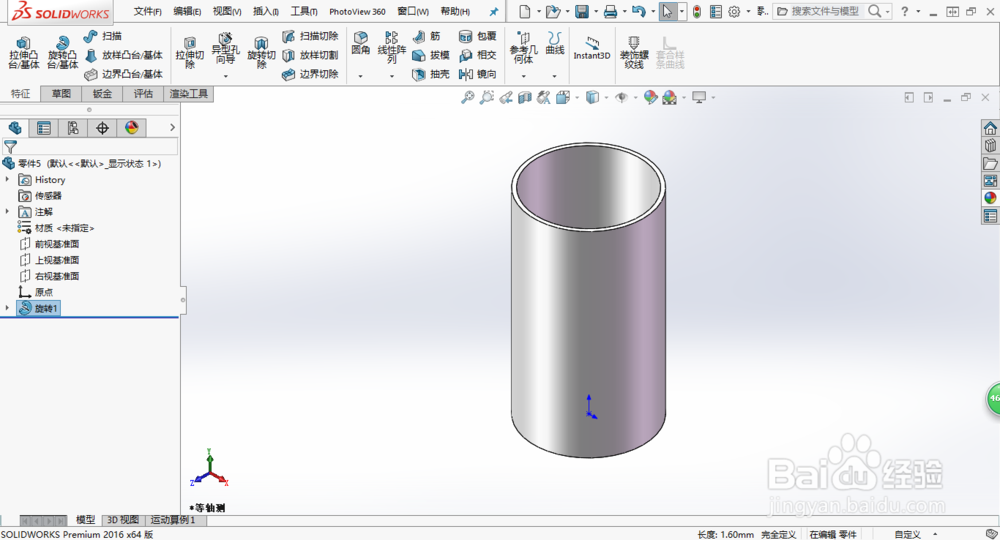This screenshot has width=1000, height=540.
Task: Toggle the hide/show items eye icon
Action: [x=622, y=97]
